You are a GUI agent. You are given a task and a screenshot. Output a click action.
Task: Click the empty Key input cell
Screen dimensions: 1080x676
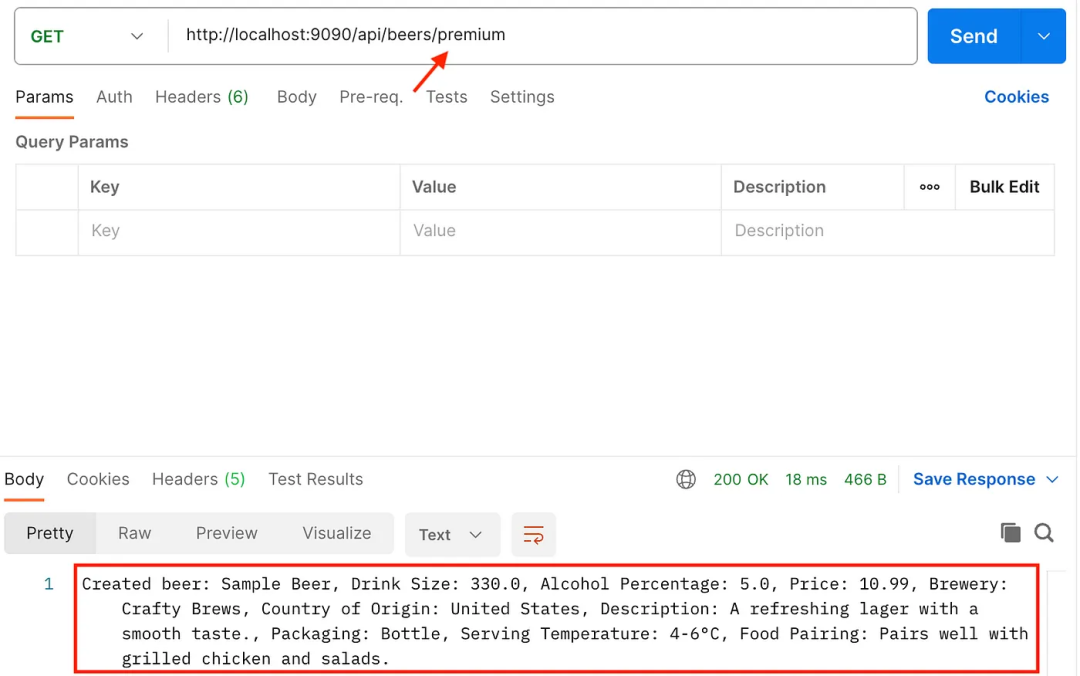pyautogui.click(x=239, y=231)
